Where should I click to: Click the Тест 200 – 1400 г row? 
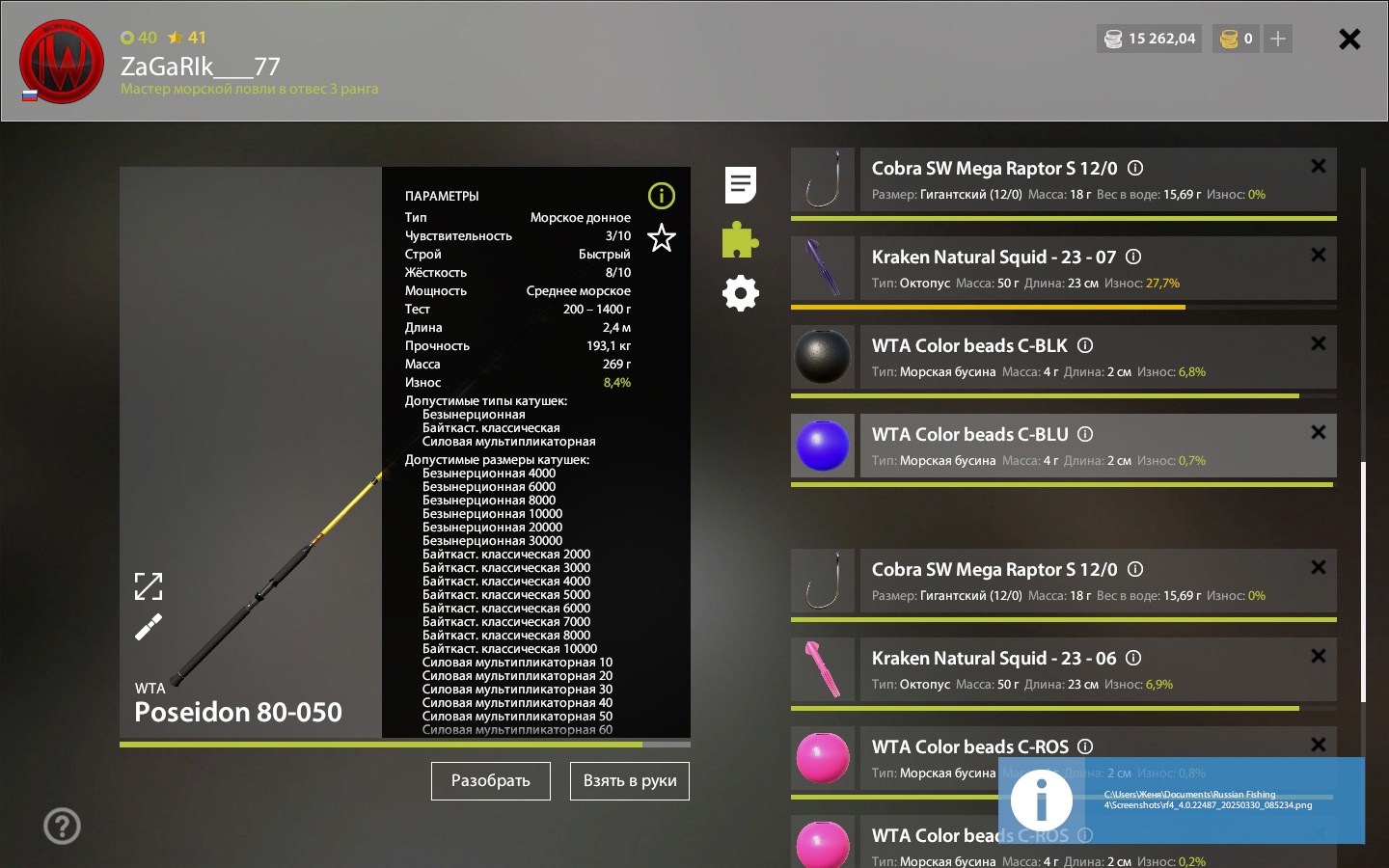click(x=518, y=310)
